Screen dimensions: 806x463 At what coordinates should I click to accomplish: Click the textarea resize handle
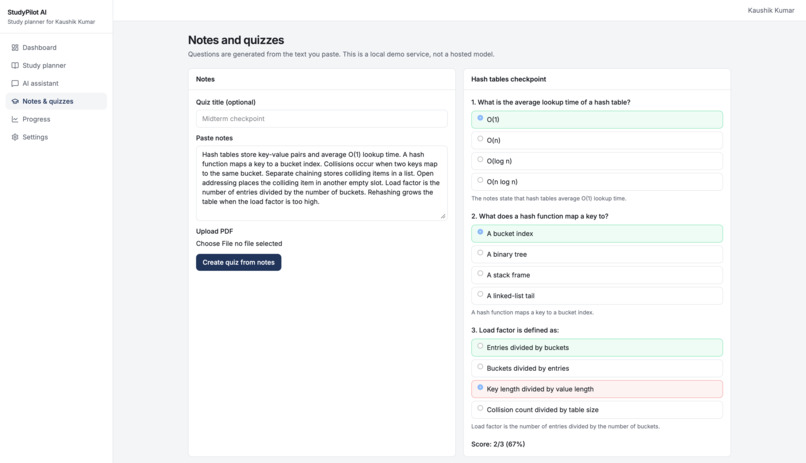pos(443,216)
